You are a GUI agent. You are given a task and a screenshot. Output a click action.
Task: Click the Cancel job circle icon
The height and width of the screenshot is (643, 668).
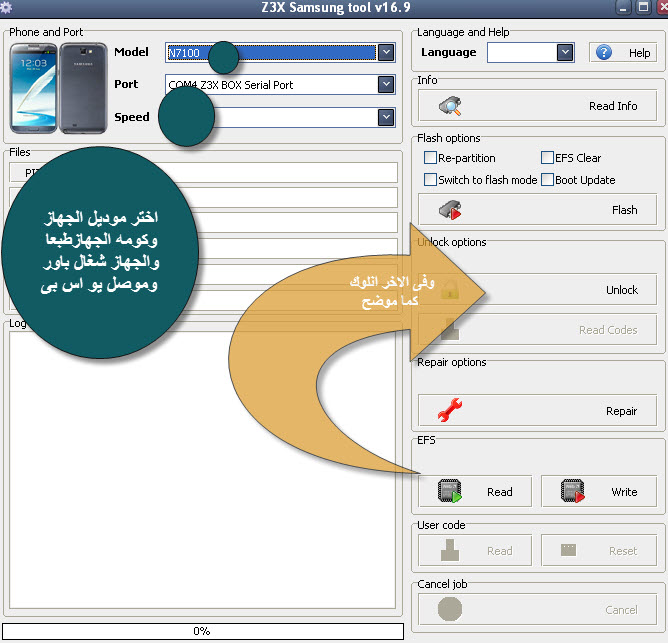point(450,609)
